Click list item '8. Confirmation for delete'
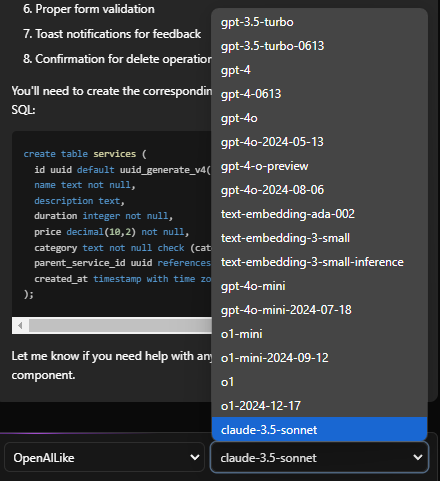440x481 pixels. [117, 59]
